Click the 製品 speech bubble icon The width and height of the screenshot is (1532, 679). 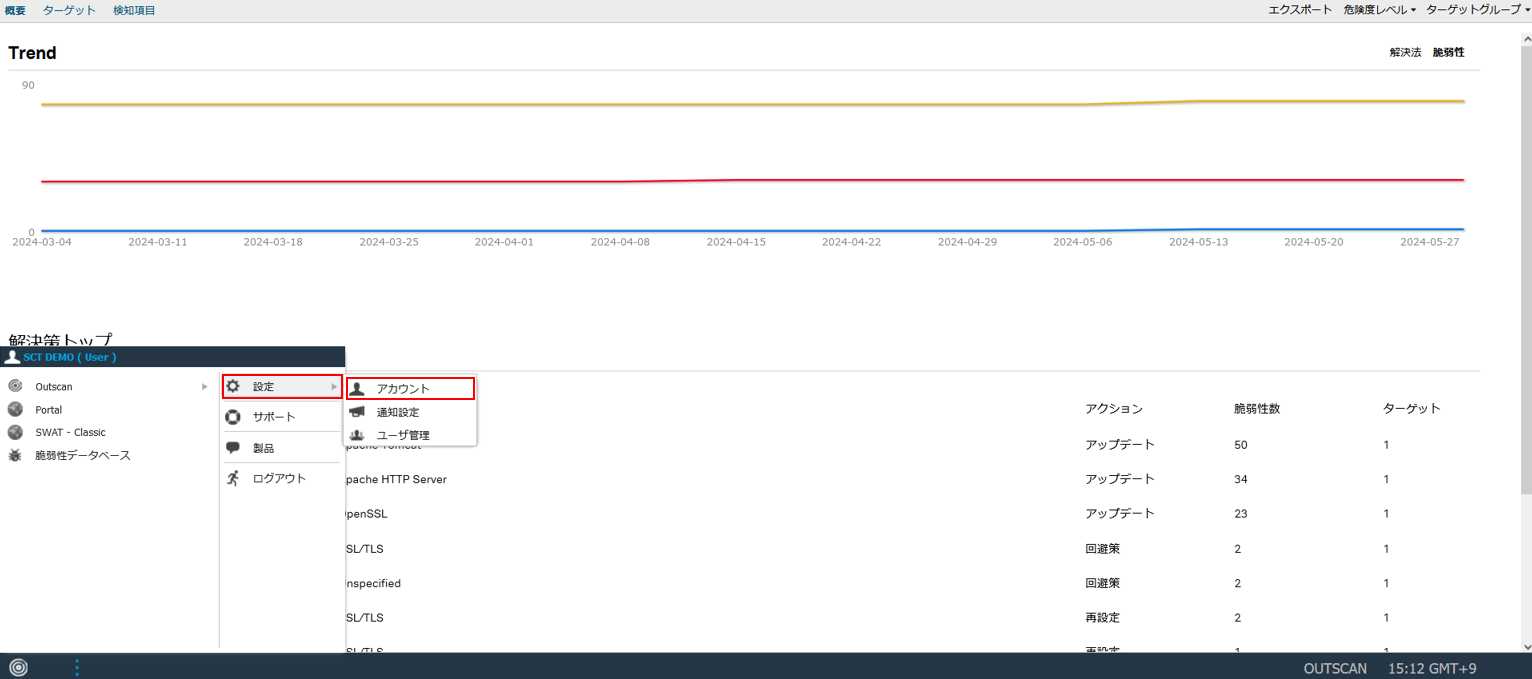pos(233,448)
